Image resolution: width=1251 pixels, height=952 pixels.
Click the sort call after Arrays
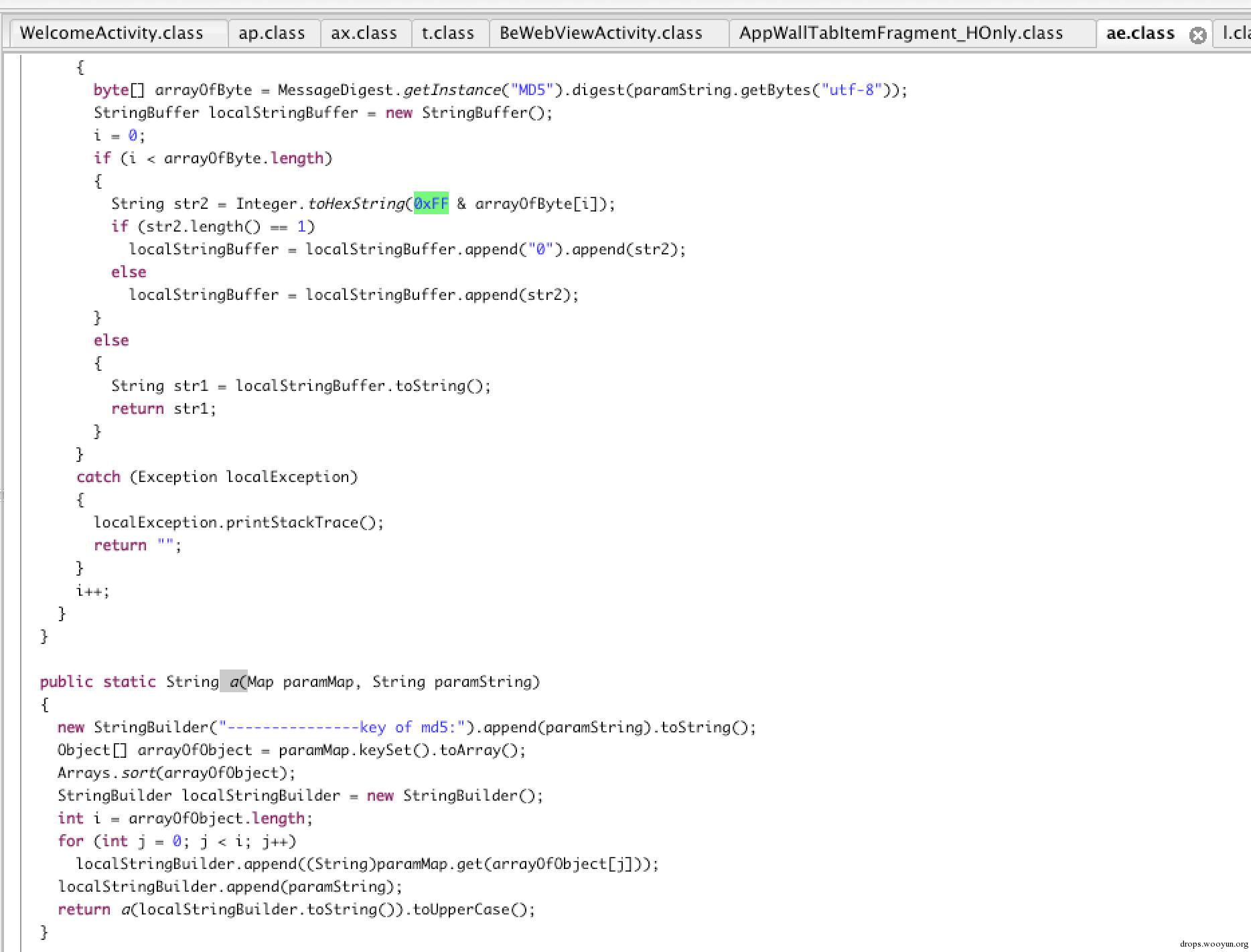(138, 773)
